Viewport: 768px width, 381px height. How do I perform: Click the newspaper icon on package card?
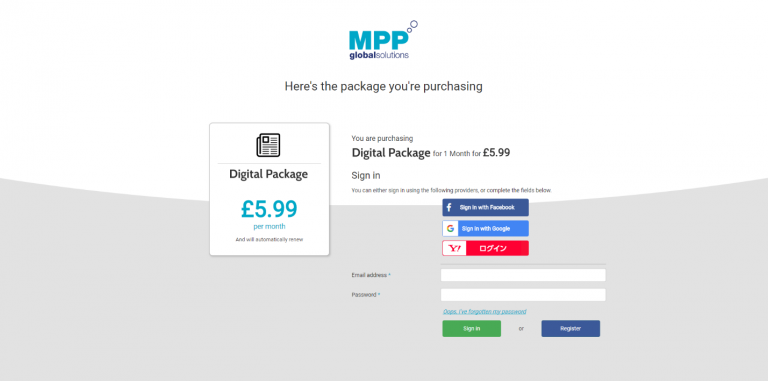point(268,145)
